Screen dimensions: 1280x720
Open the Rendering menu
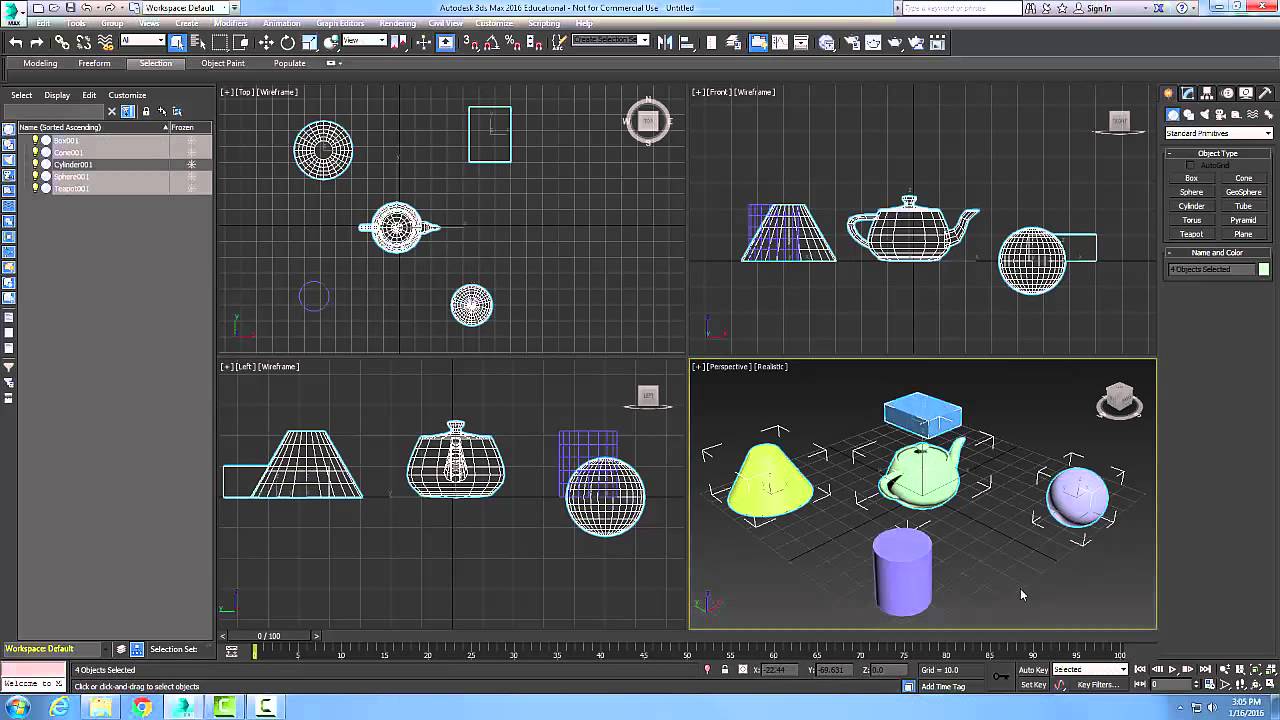point(398,23)
